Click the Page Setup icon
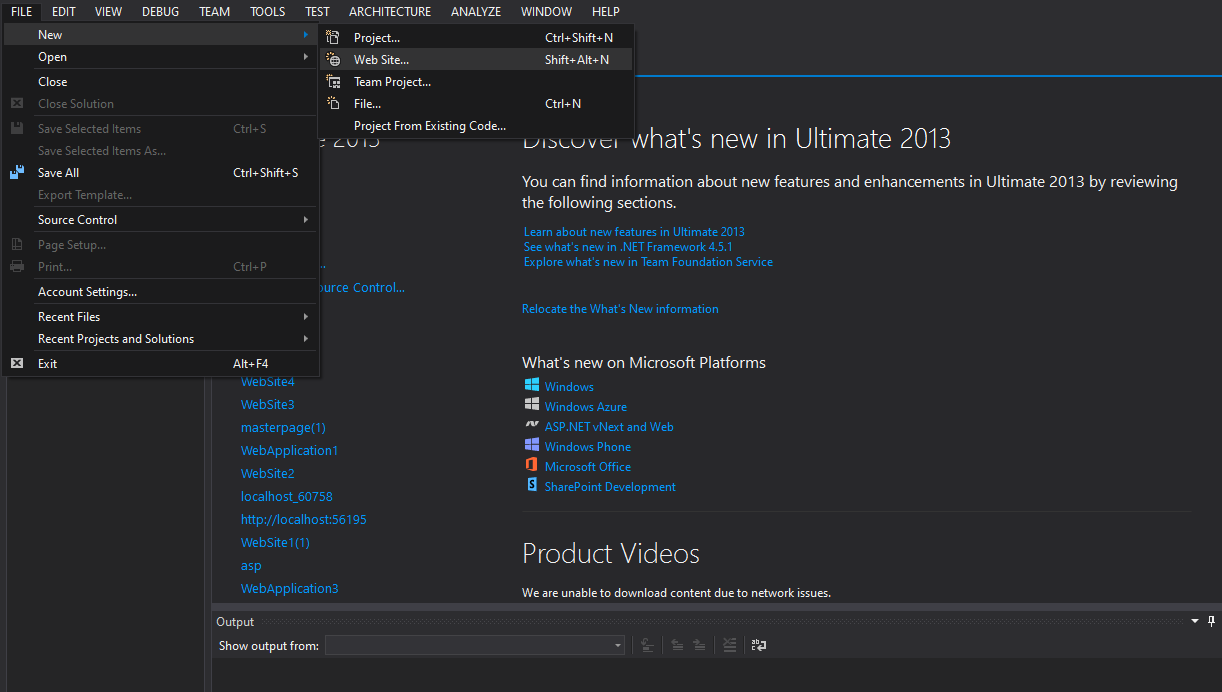The image size is (1222, 692). point(17,244)
